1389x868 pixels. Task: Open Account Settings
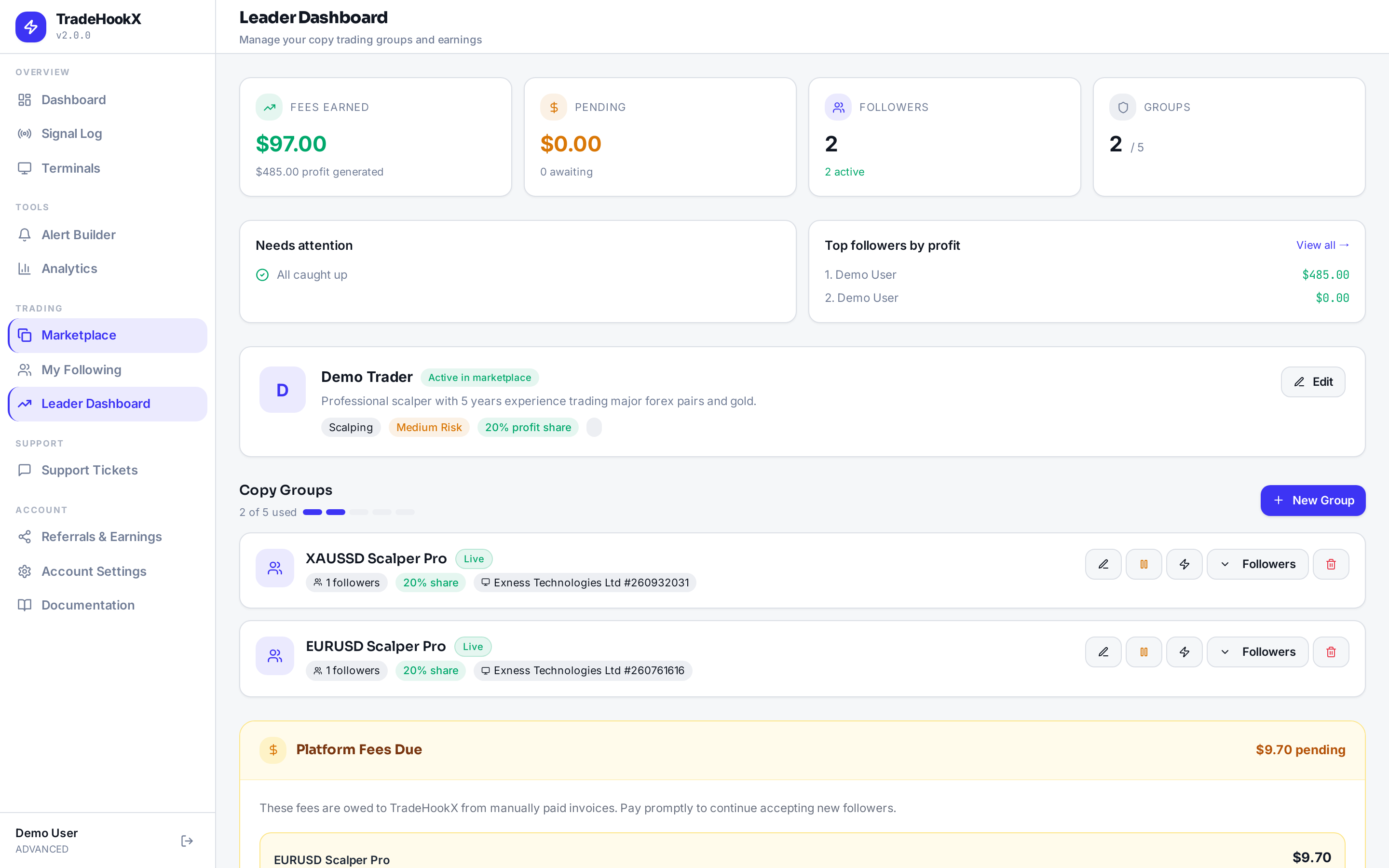[108, 571]
